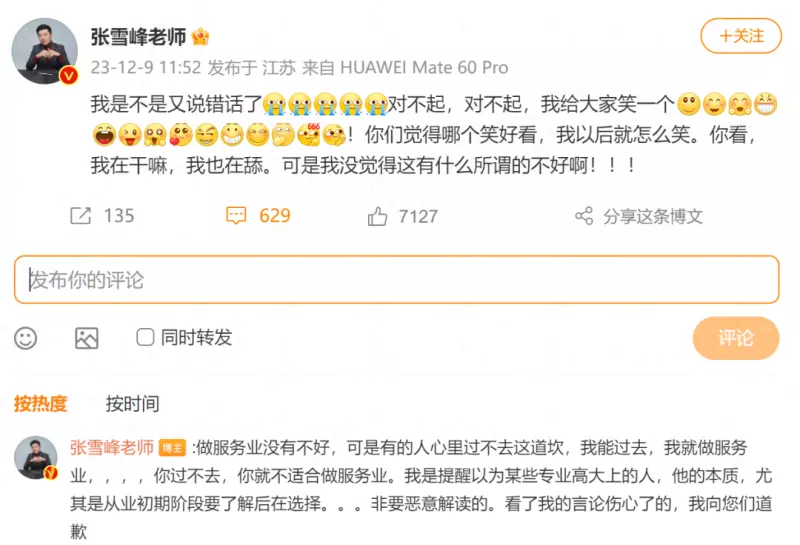Viewport: 800px width, 545px height.
Task: Submit with the orange 评论 button
Action: (x=736, y=338)
